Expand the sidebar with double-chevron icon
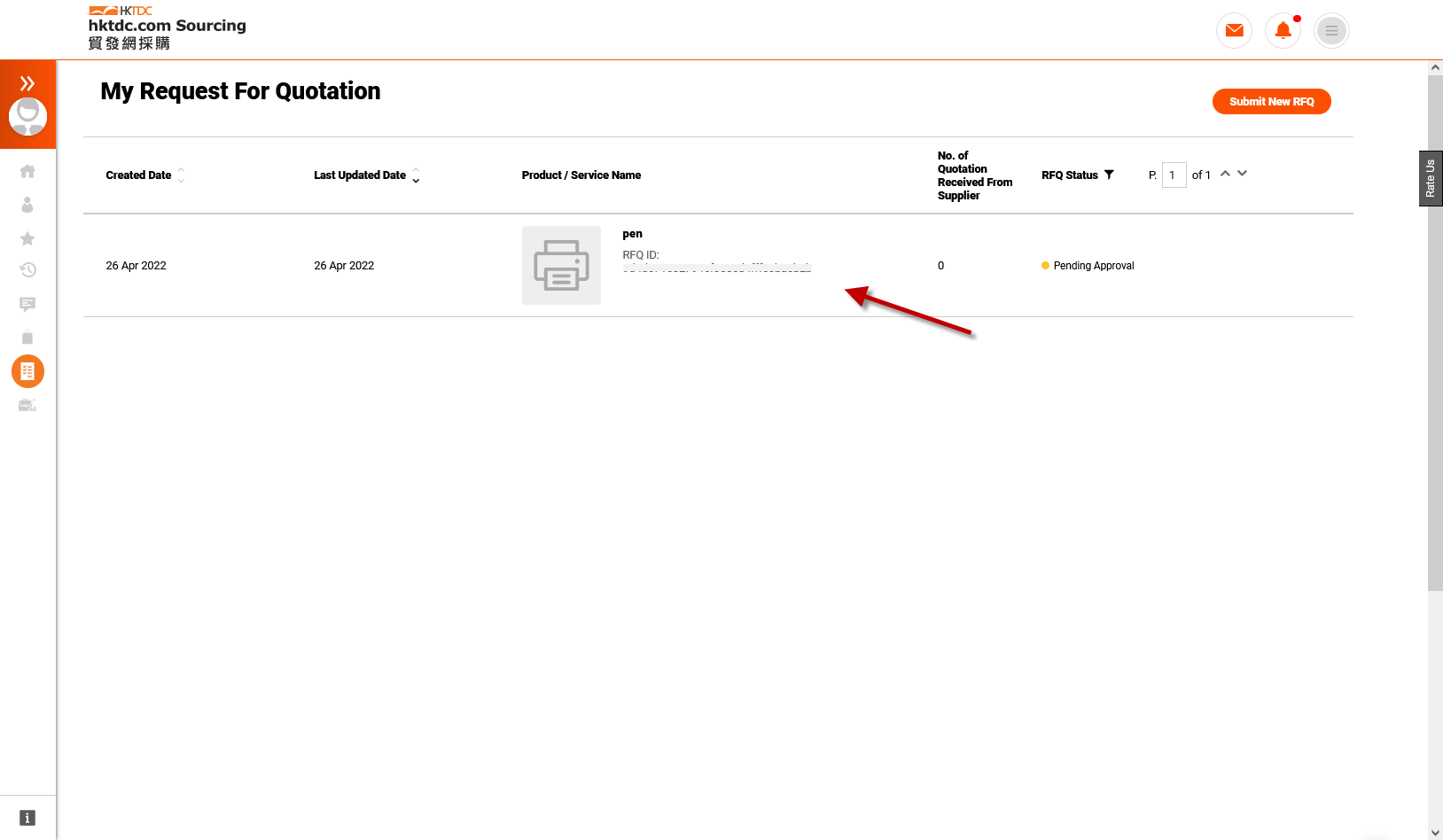Viewport: 1443px width, 840px height. [x=27, y=83]
